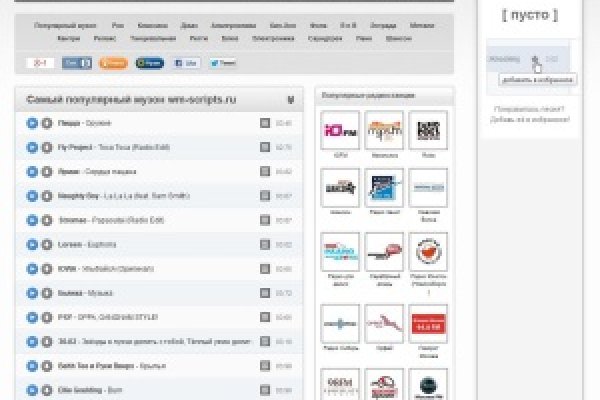
Task: Click the Facebook Like button
Action: (x=186, y=63)
